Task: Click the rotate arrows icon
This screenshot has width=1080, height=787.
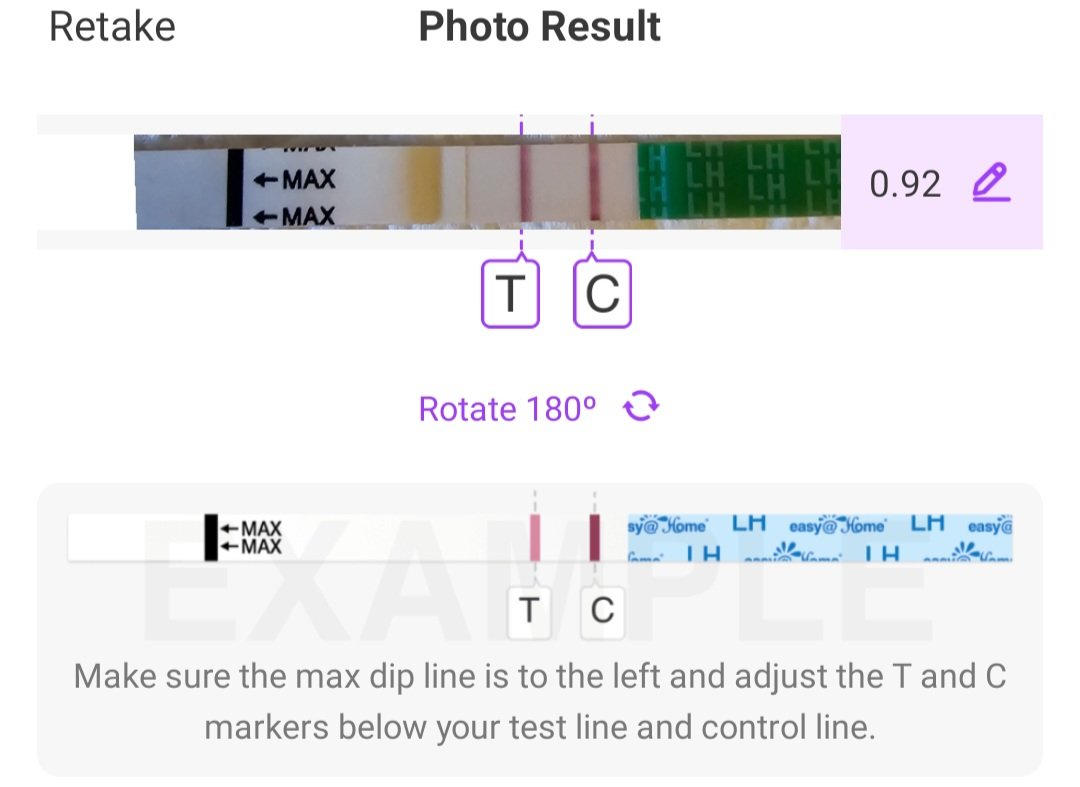Action: (641, 408)
